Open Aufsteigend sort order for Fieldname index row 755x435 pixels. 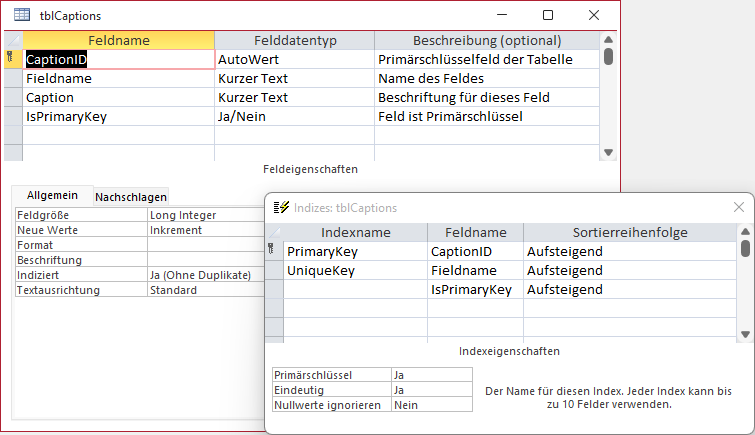pos(630,270)
